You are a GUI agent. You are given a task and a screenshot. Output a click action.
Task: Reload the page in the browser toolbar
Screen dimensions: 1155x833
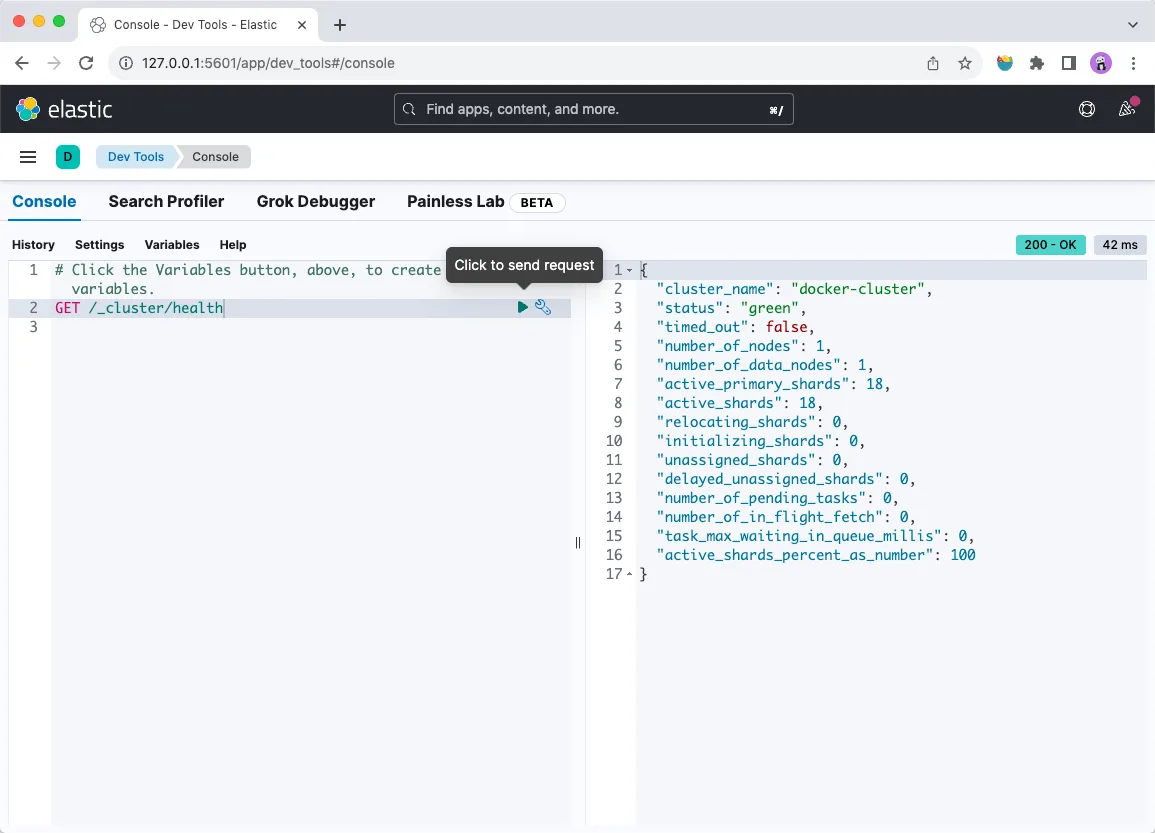(86, 62)
